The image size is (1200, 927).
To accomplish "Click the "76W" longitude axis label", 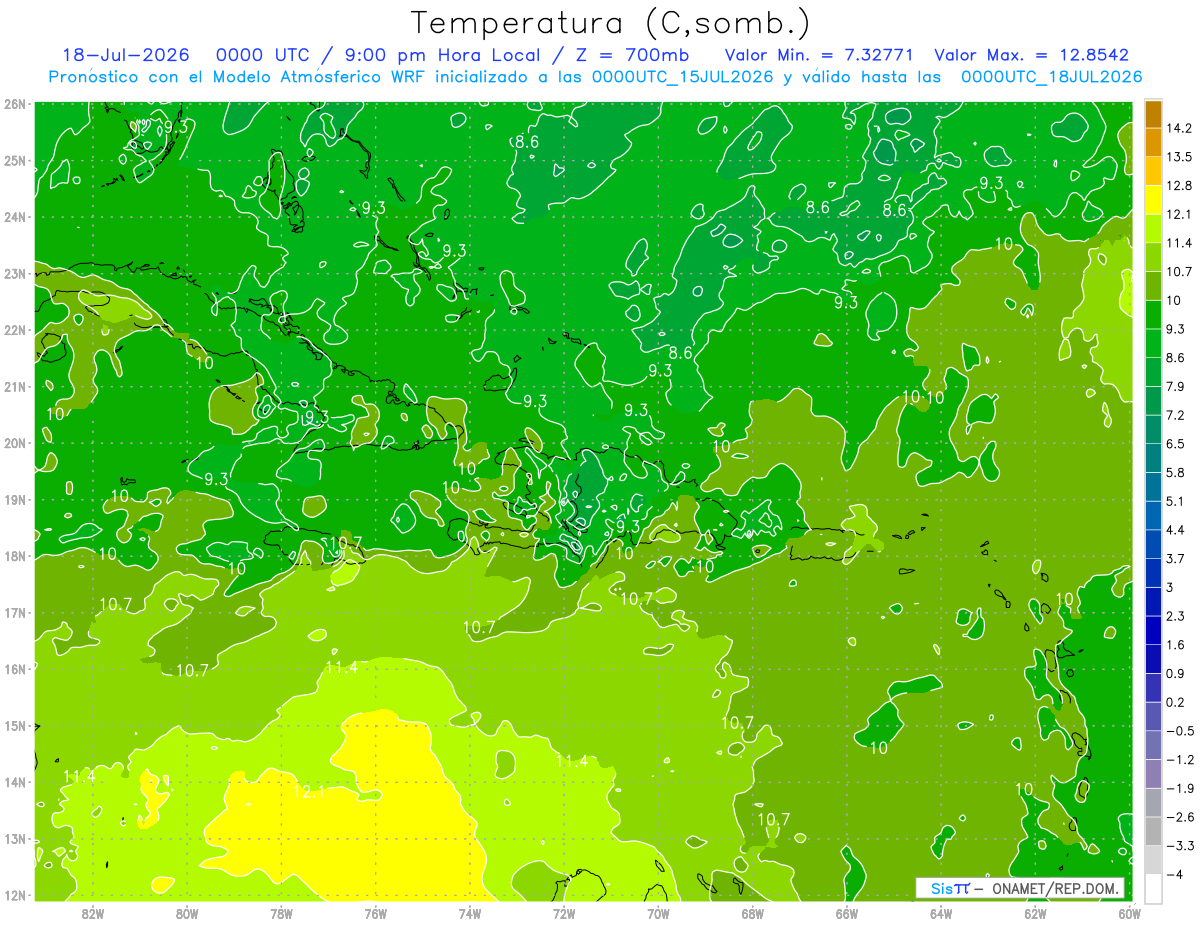I will [x=376, y=913].
